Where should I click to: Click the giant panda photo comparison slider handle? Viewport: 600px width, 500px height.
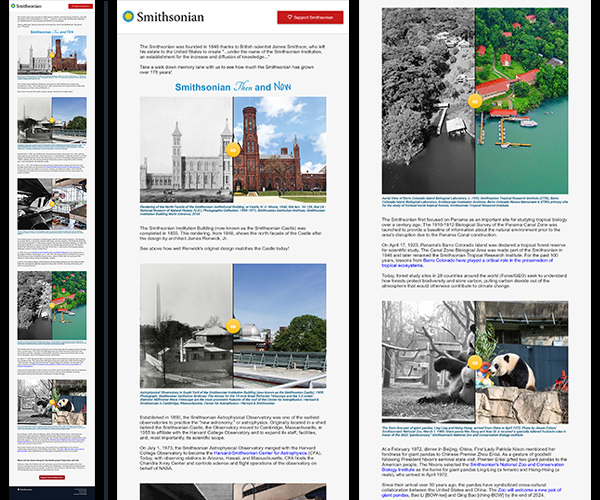[475, 363]
